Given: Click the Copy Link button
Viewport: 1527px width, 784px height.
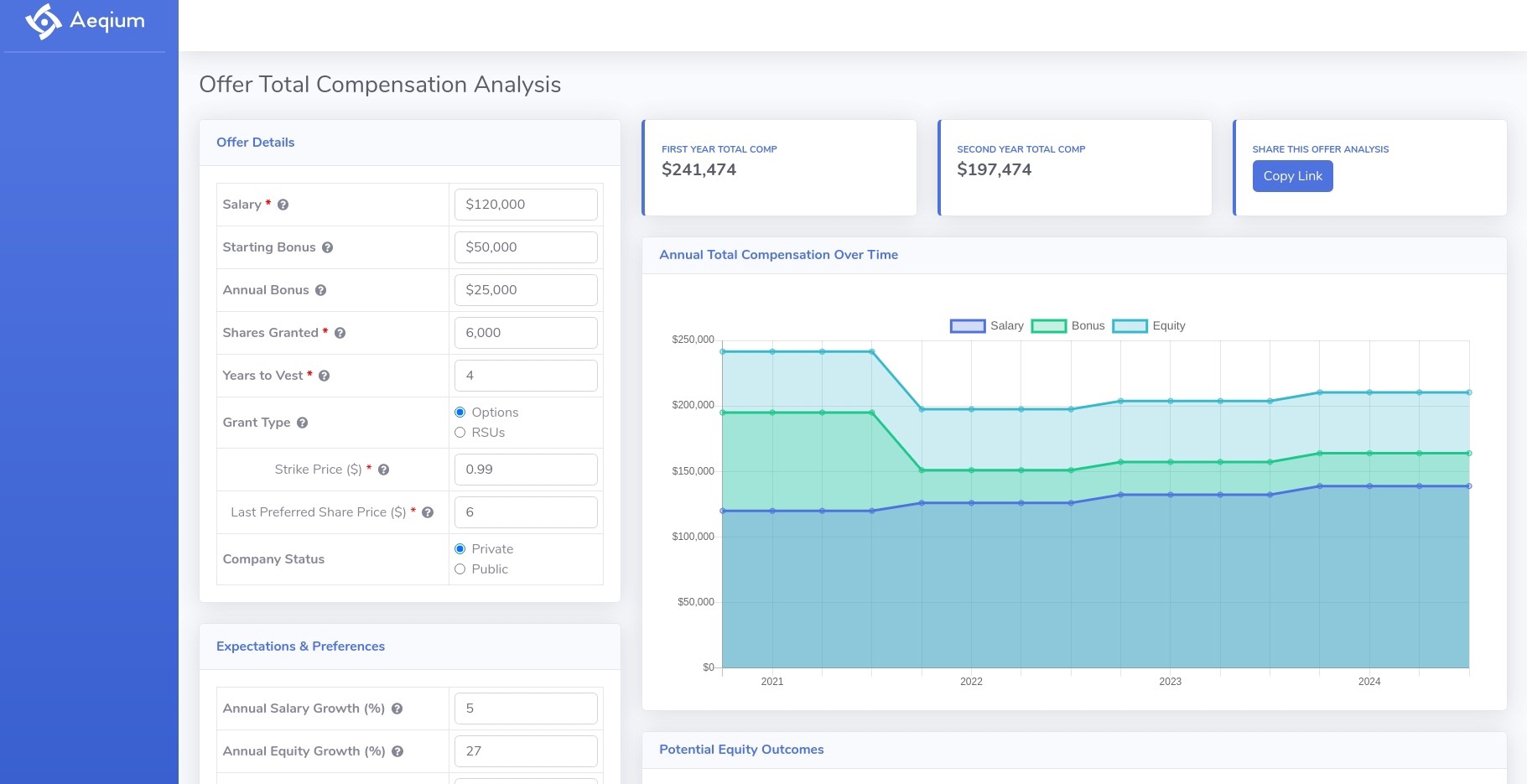Looking at the screenshot, I should pyautogui.click(x=1292, y=176).
